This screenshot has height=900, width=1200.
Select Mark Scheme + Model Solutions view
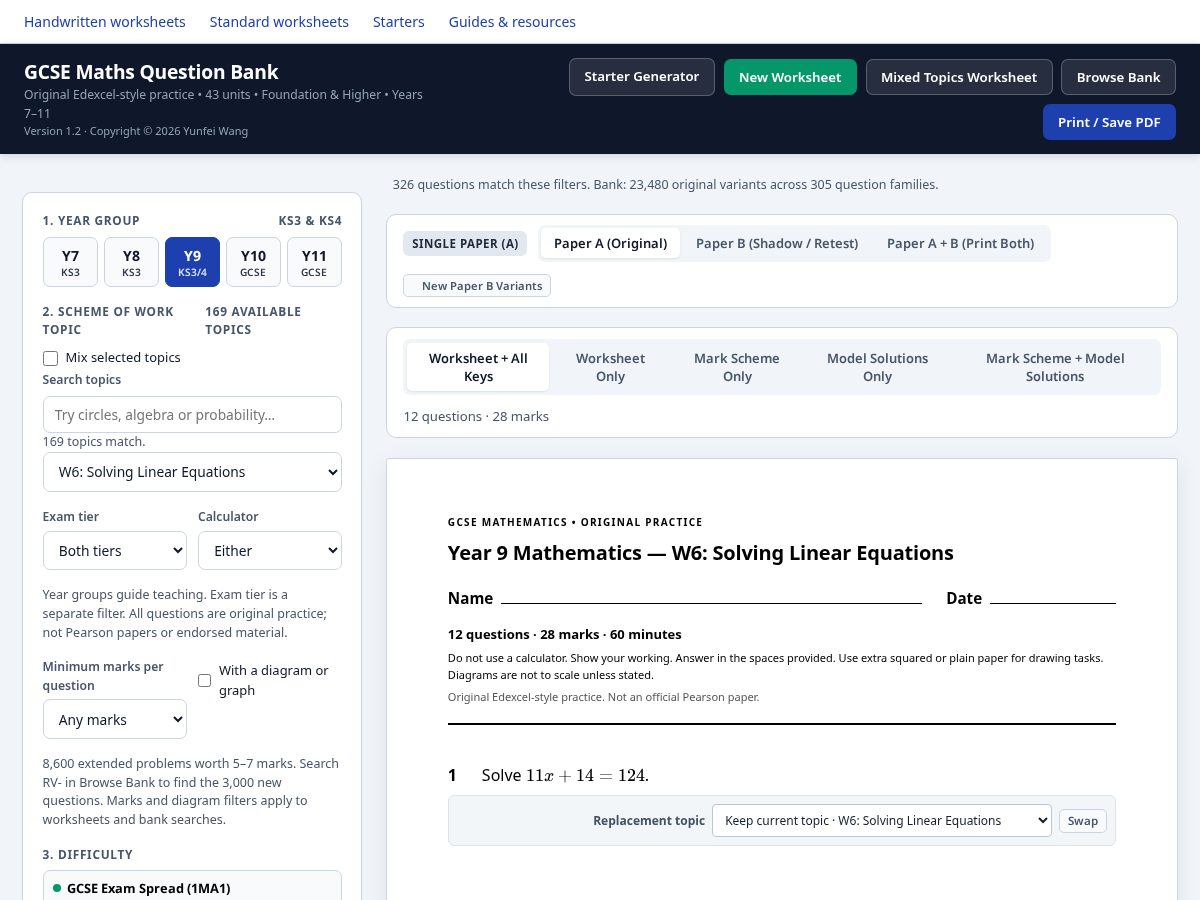coord(1055,367)
